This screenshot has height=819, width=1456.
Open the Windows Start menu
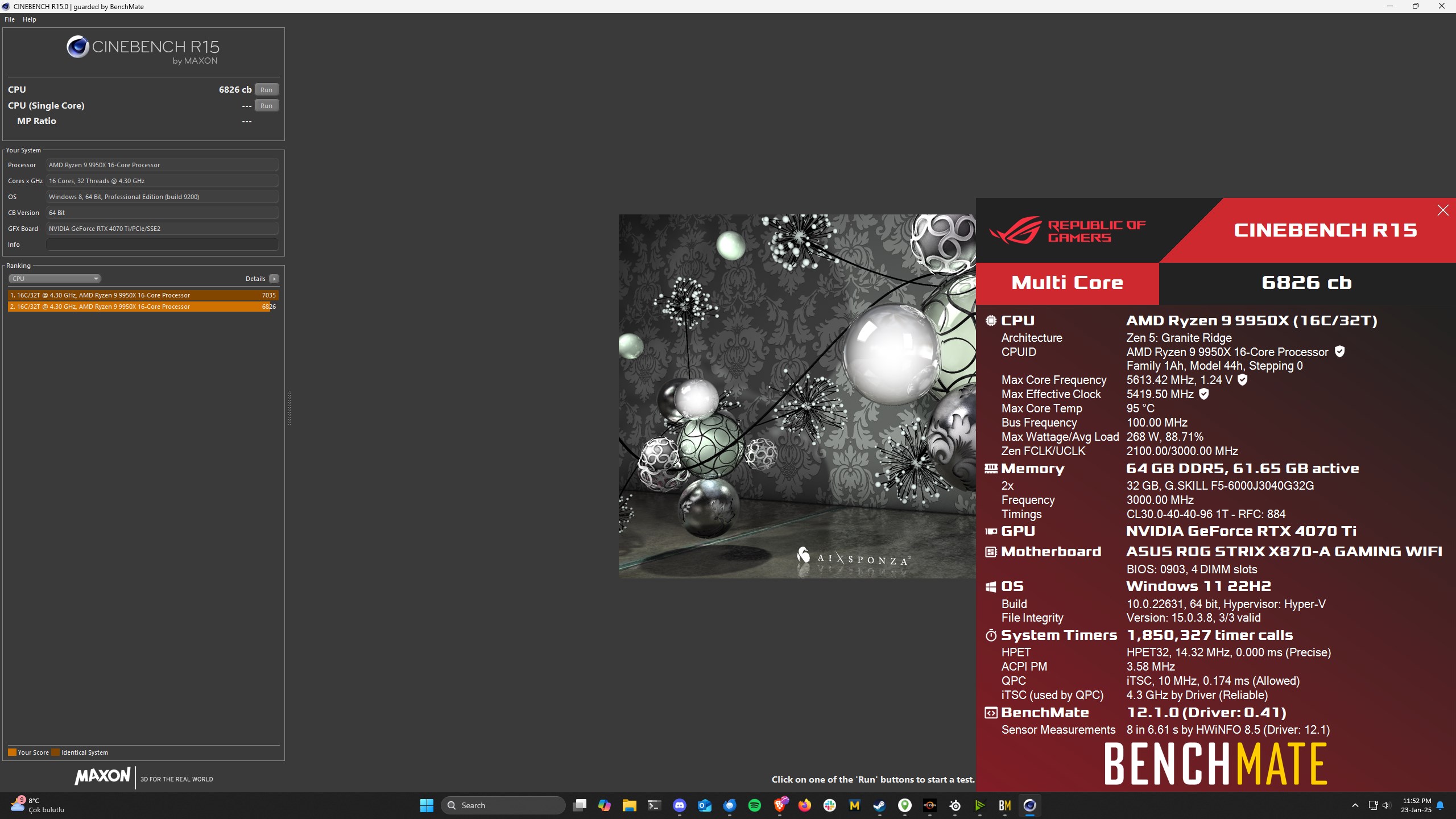pyautogui.click(x=427, y=805)
